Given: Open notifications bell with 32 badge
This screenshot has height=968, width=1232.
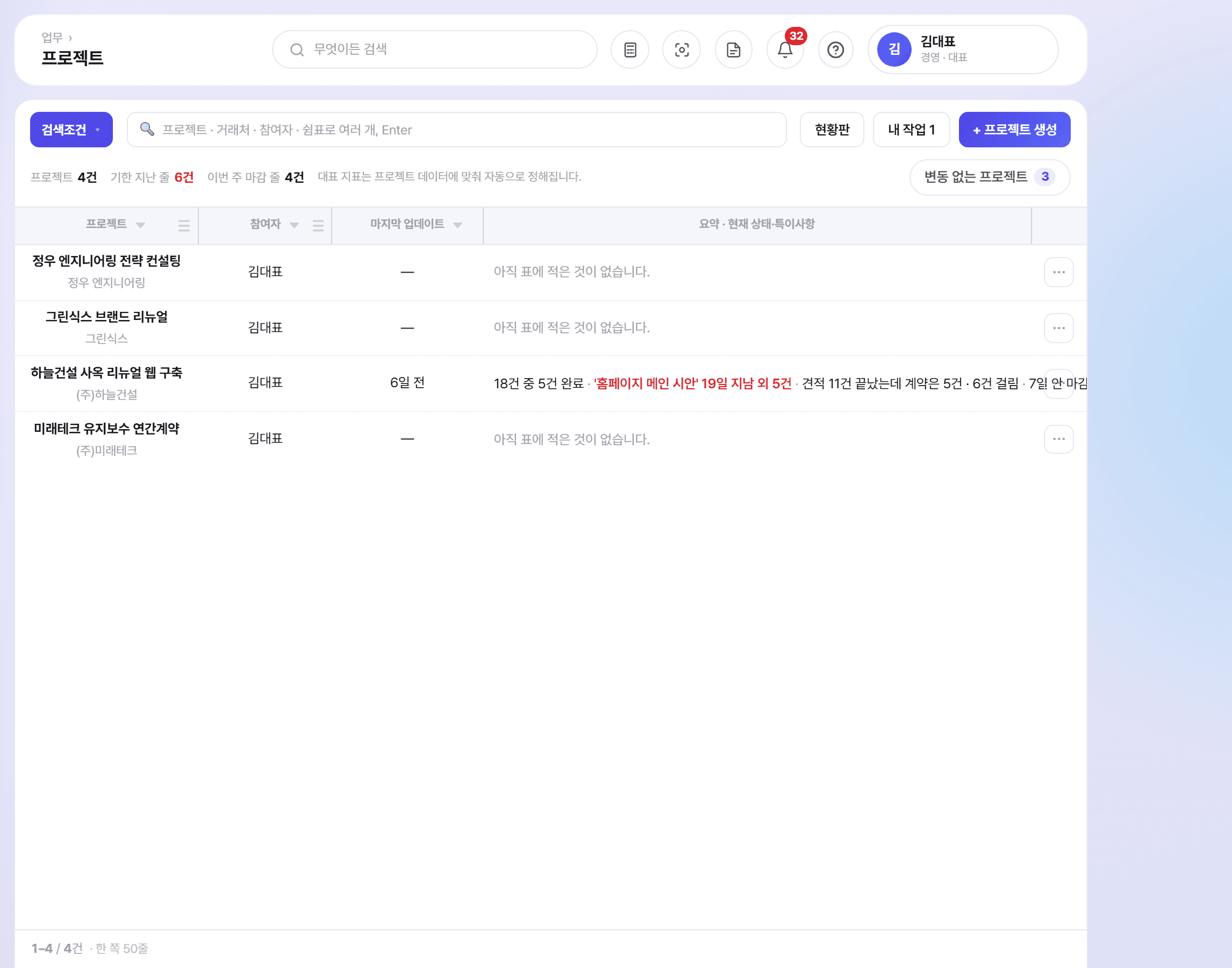Looking at the screenshot, I should click(x=785, y=50).
